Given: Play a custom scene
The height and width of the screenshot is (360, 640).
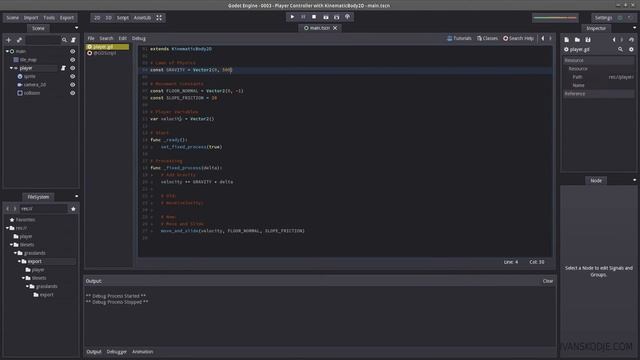Looking at the screenshot, I should click(x=337, y=17).
